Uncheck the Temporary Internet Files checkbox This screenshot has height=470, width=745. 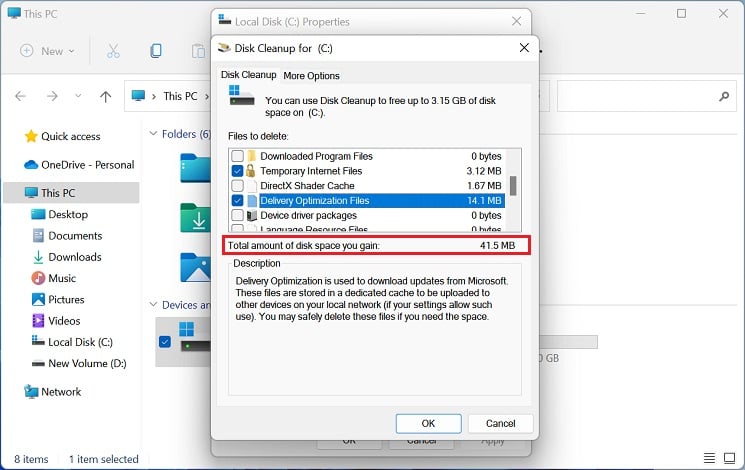point(237,171)
